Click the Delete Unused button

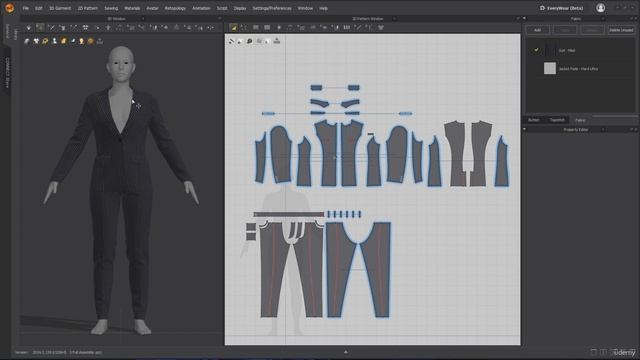[x=621, y=30]
